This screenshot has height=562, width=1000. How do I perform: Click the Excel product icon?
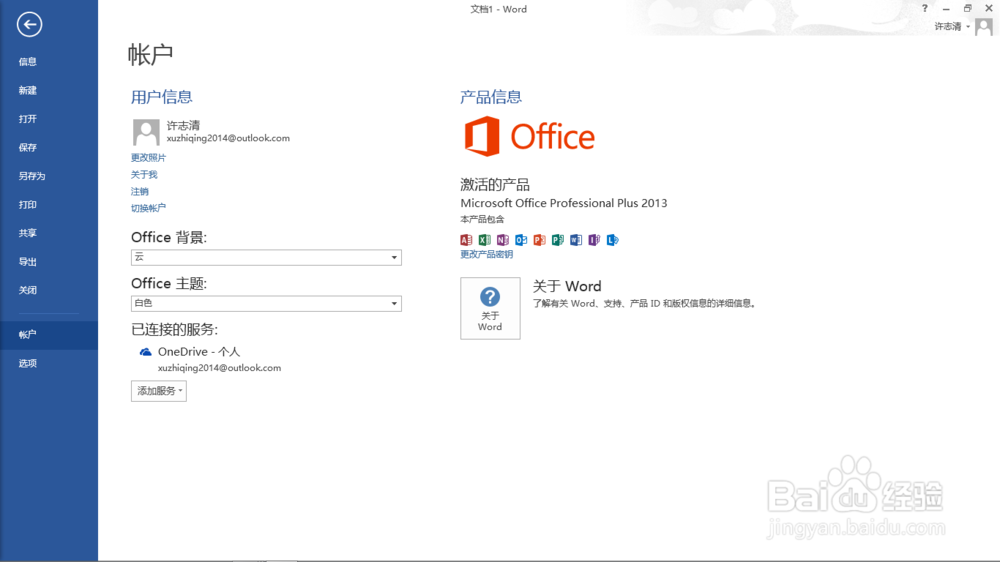point(485,240)
